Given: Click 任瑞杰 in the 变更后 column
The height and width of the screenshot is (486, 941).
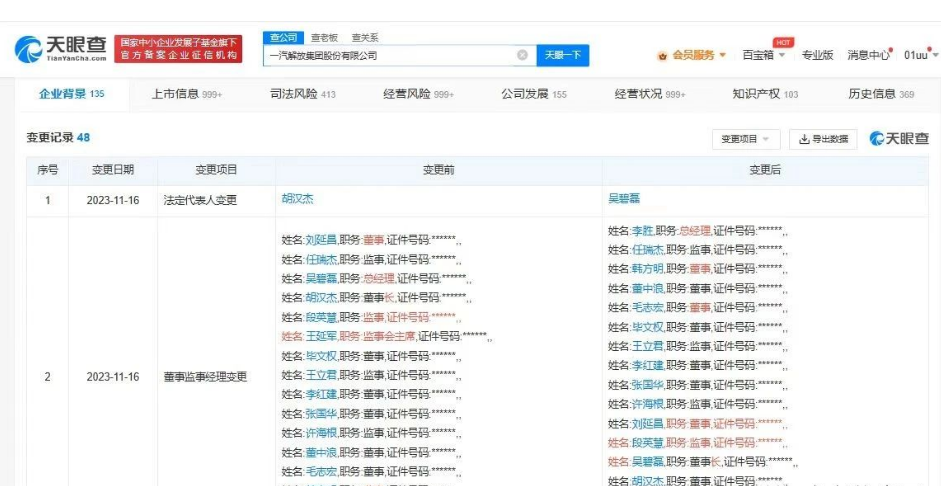Looking at the screenshot, I should pyautogui.click(x=647, y=249).
